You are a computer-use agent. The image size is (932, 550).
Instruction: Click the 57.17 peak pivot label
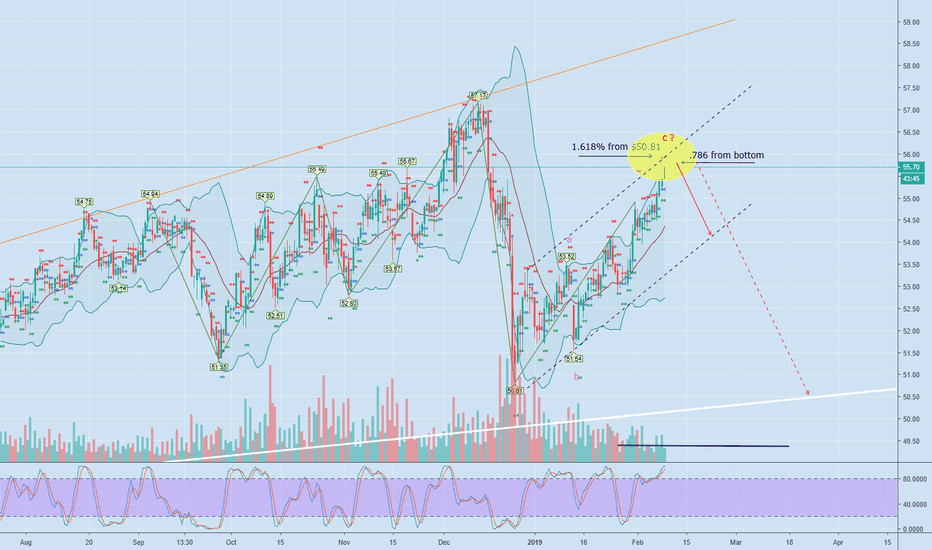(478, 95)
